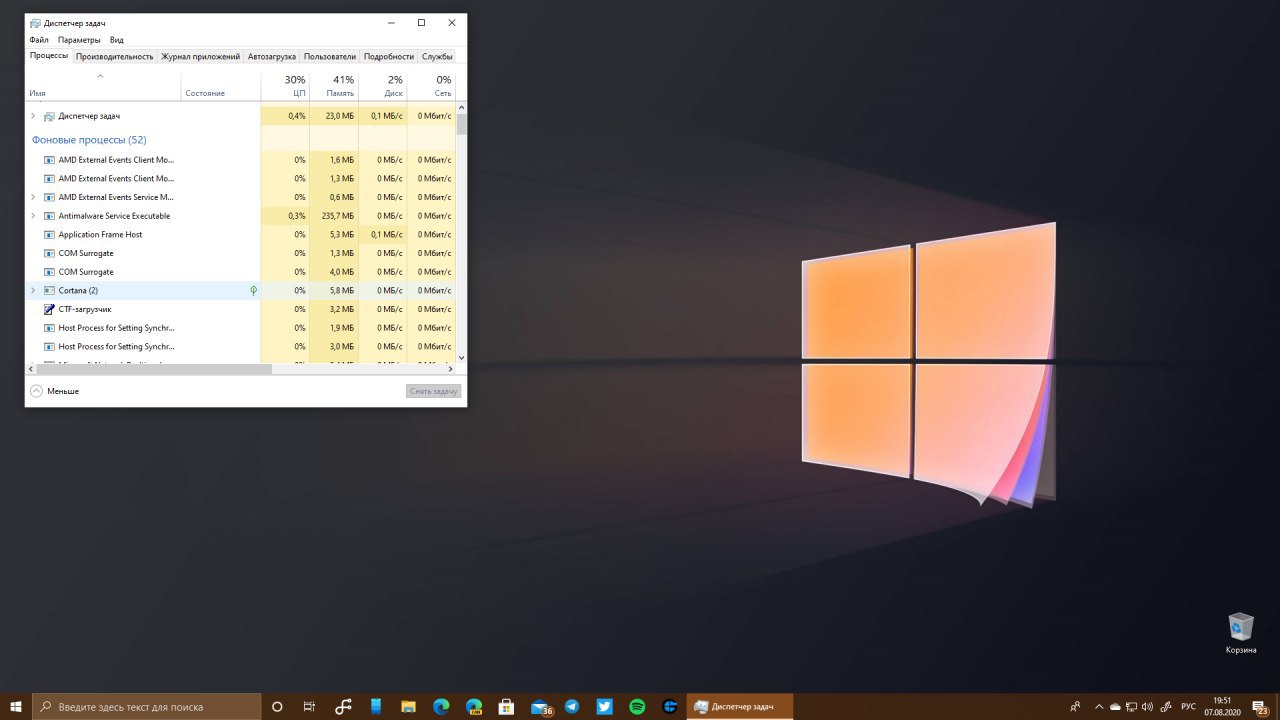Screen dimensions: 1280x720
Task: Click the Диспетчер задач taskbar button
Action: (x=740, y=706)
